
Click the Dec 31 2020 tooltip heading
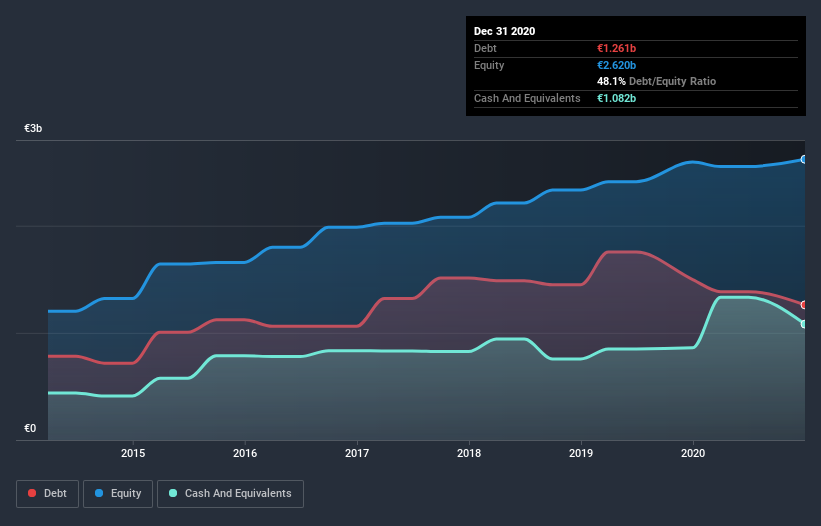click(x=505, y=31)
